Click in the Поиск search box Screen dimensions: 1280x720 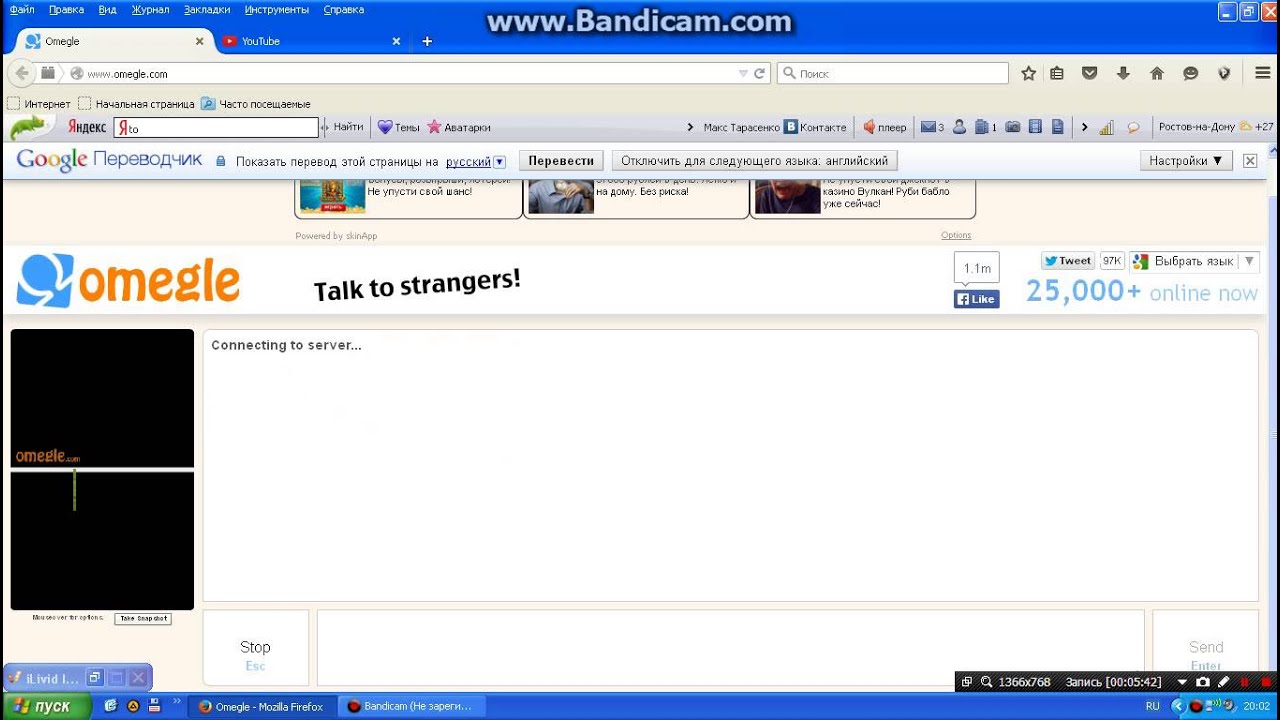(x=893, y=73)
